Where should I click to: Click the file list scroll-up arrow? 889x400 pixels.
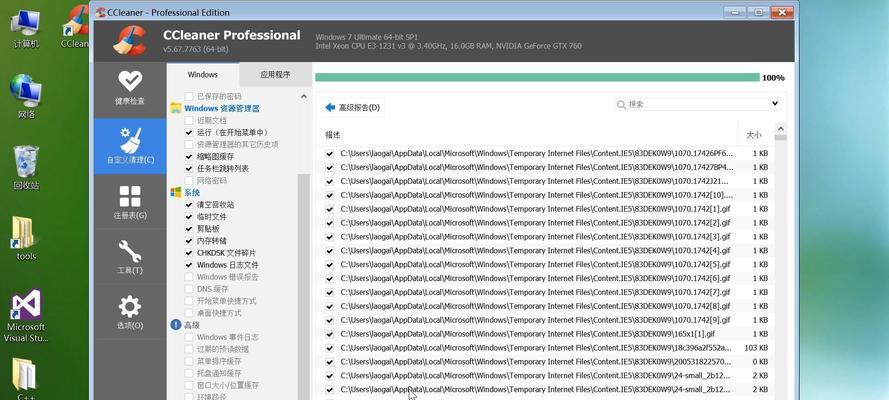(x=781, y=129)
